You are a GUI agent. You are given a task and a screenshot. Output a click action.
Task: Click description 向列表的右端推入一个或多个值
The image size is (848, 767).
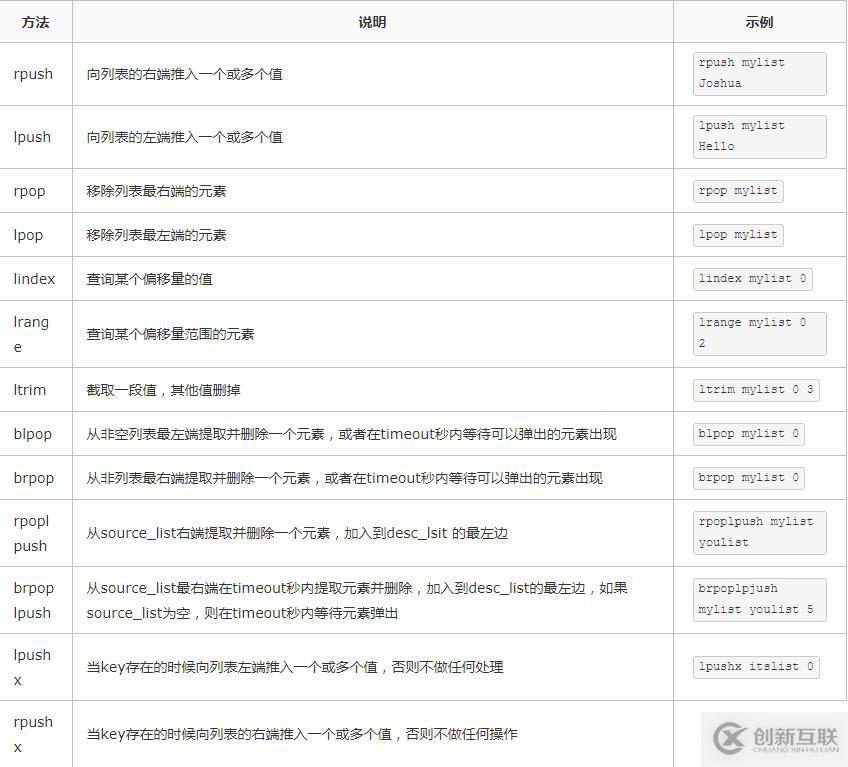point(184,74)
